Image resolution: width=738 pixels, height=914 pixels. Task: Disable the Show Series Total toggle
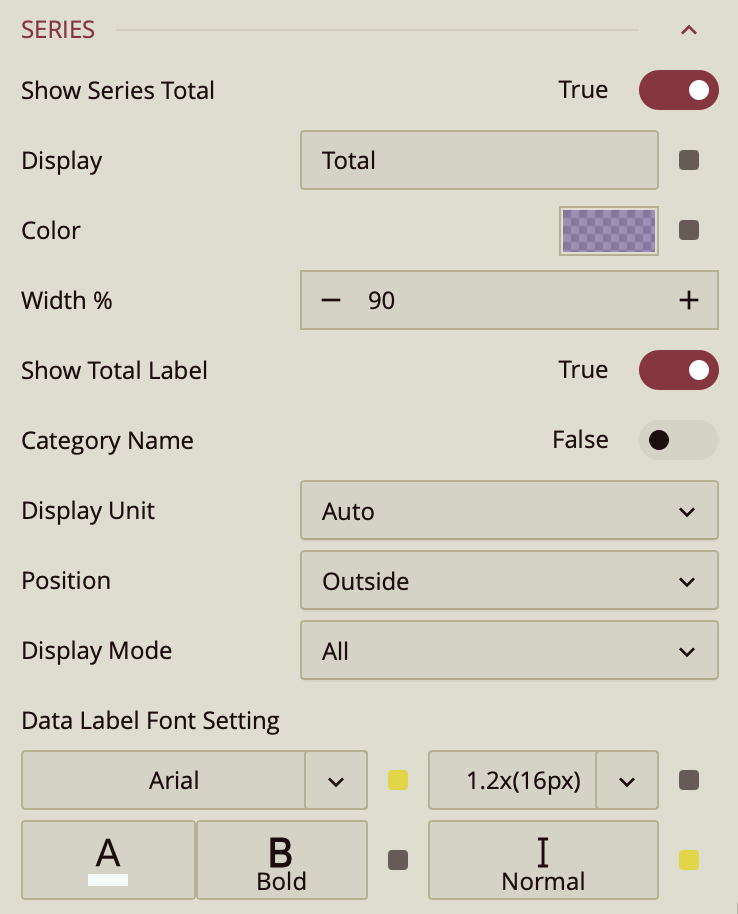coord(678,90)
